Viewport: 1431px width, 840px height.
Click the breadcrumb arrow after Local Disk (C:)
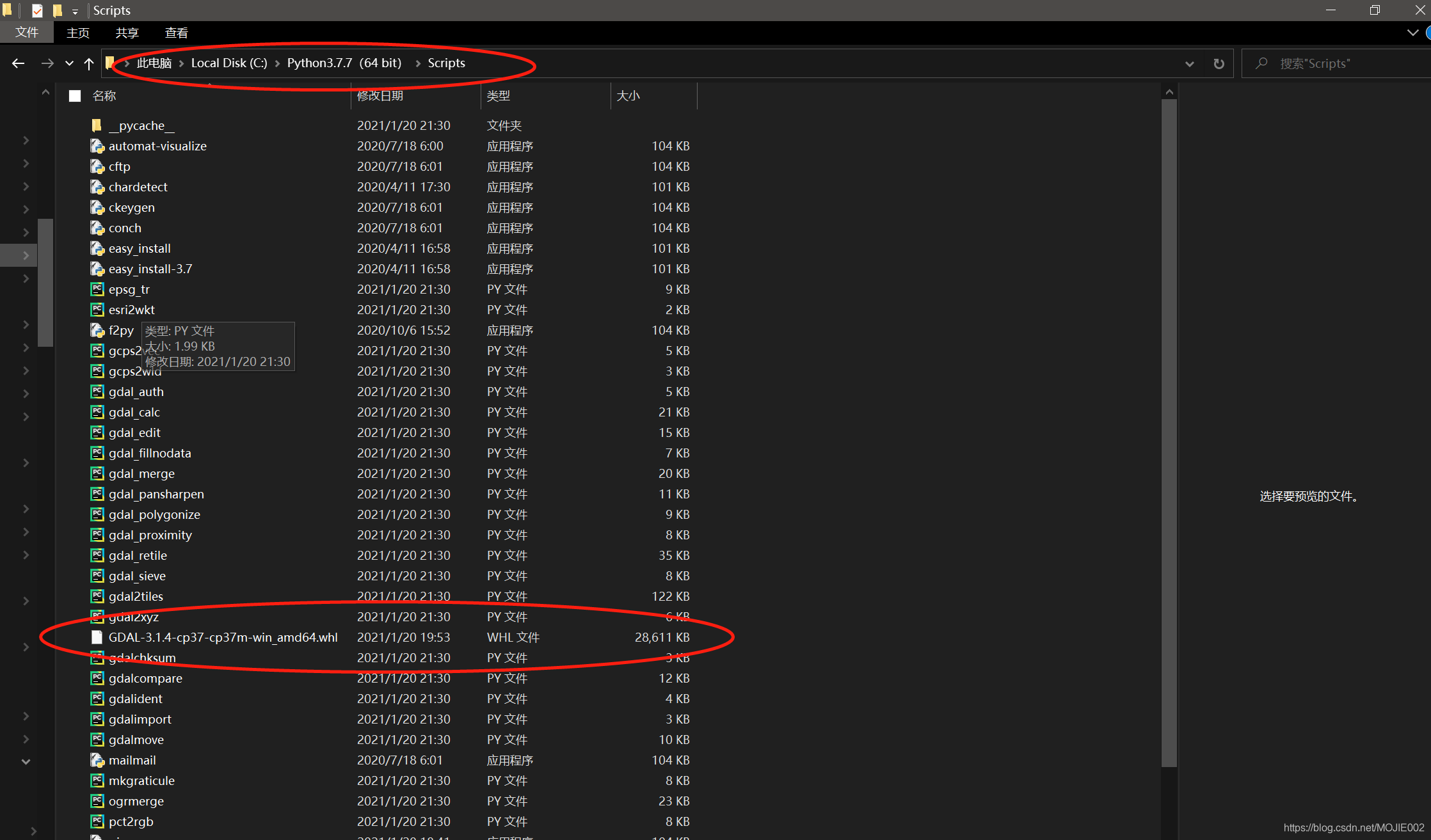[277, 63]
